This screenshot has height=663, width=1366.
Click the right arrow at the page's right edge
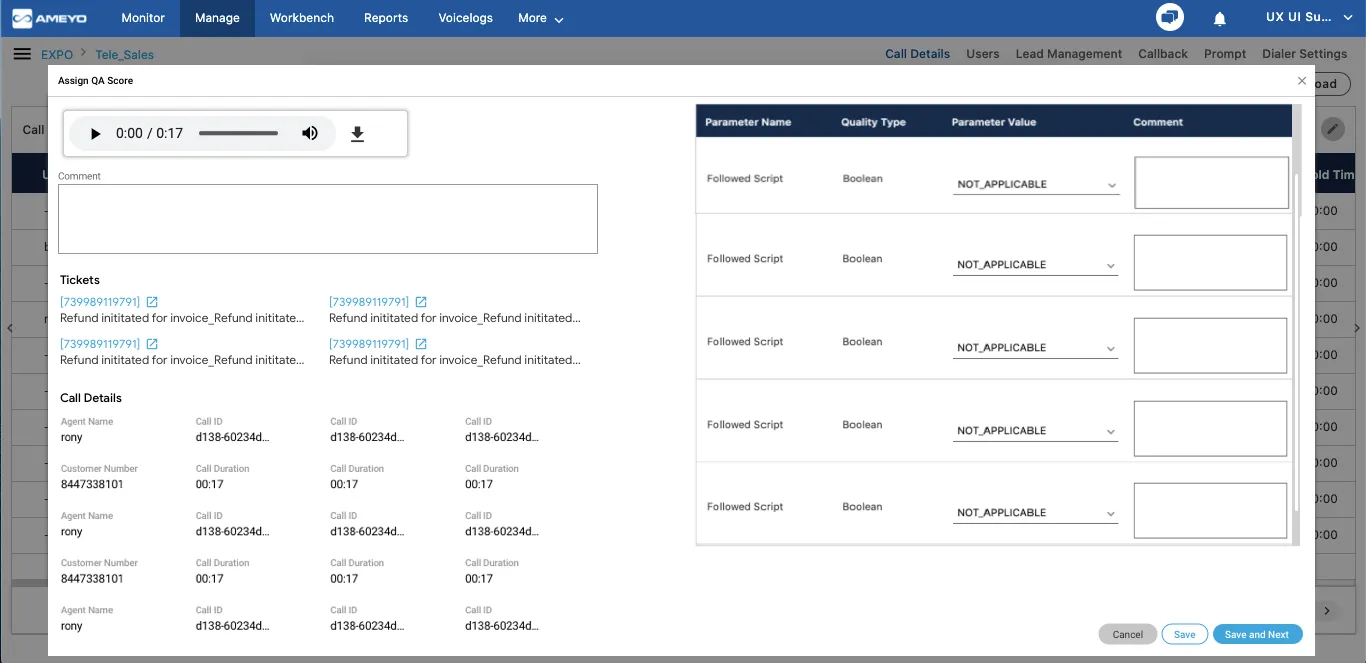tap(1357, 328)
